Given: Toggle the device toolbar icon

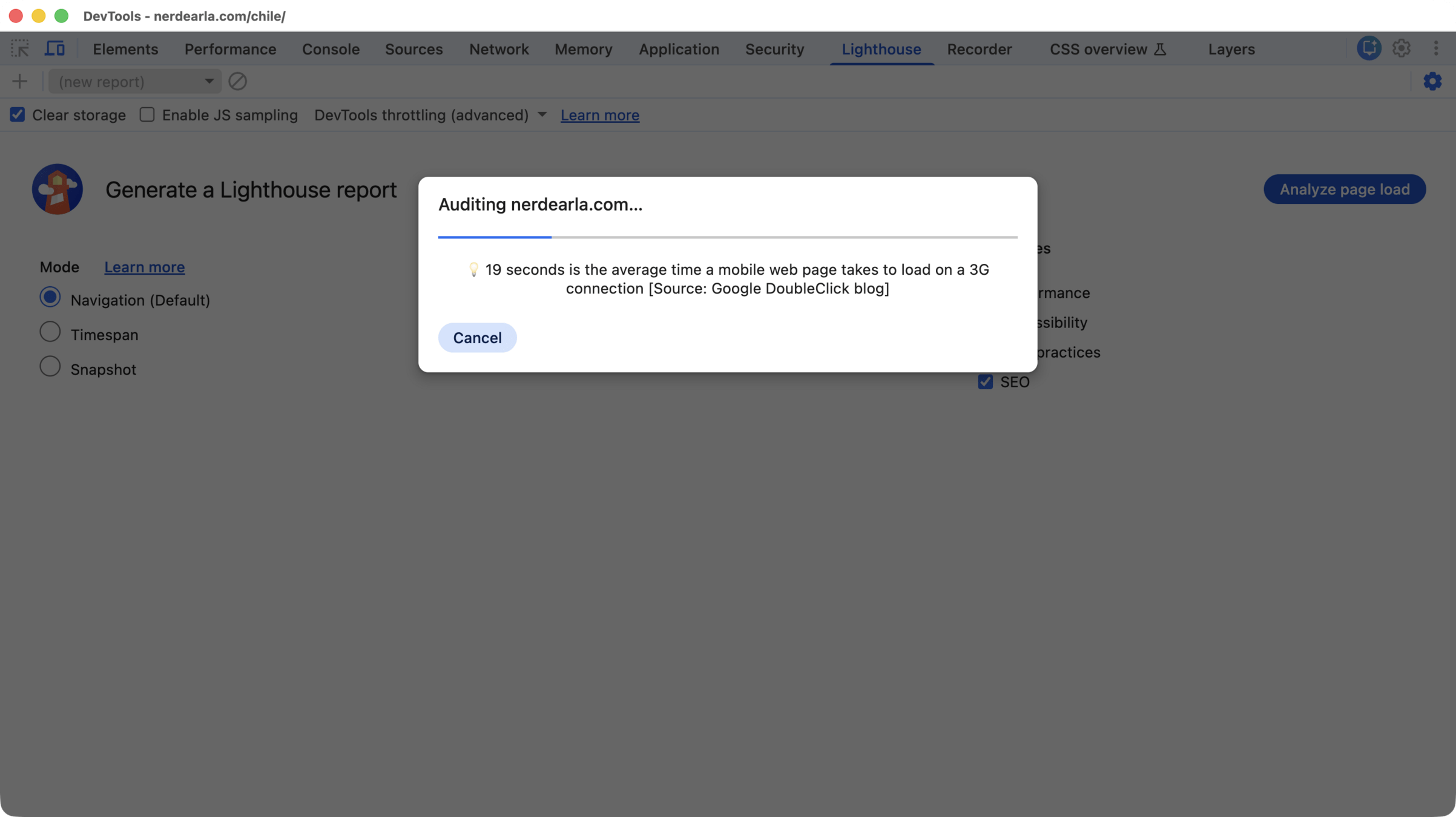Looking at the screenshot, I should point(54,48).
